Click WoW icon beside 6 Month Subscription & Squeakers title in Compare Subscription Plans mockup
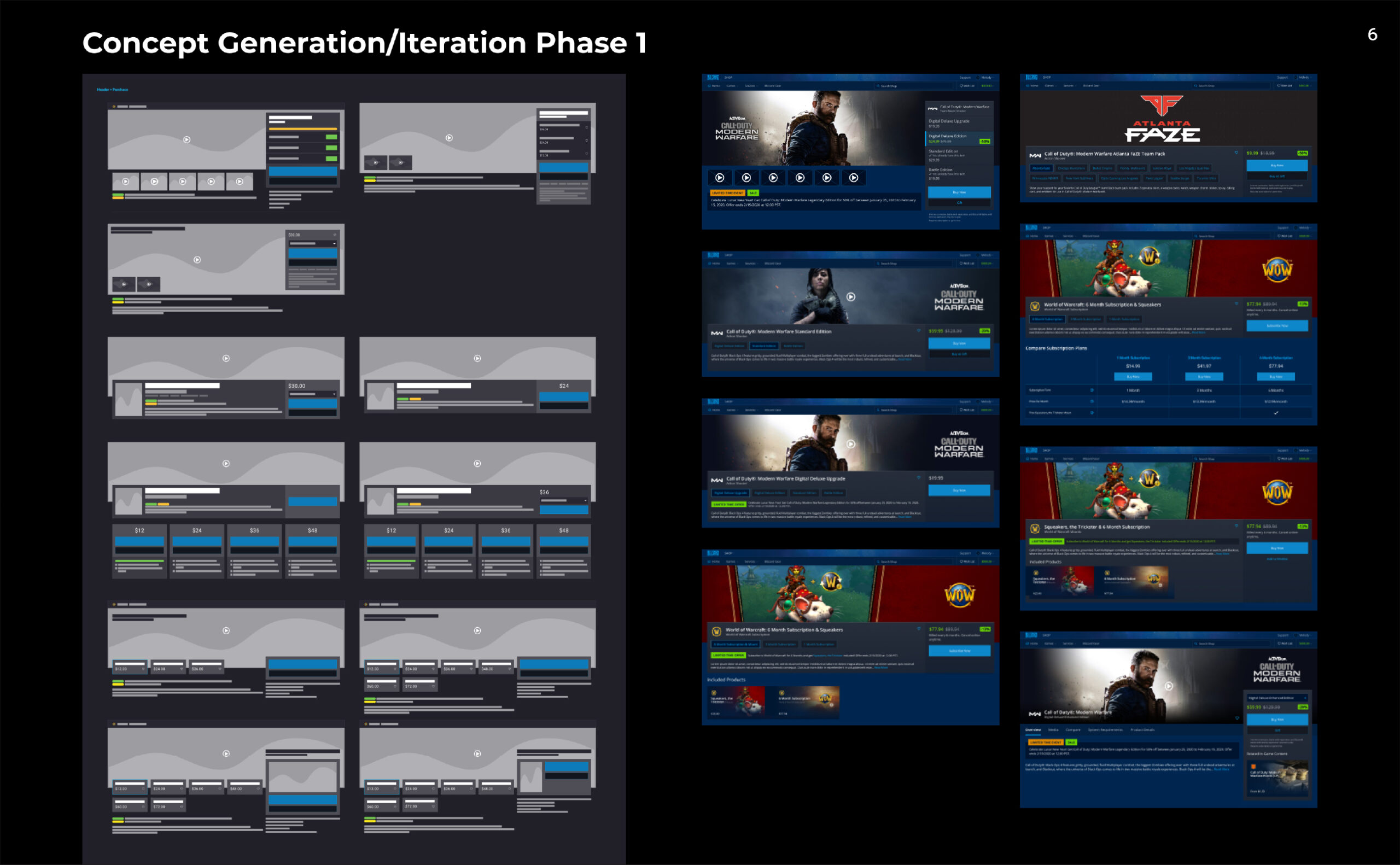 click(x=1035, y=306)
